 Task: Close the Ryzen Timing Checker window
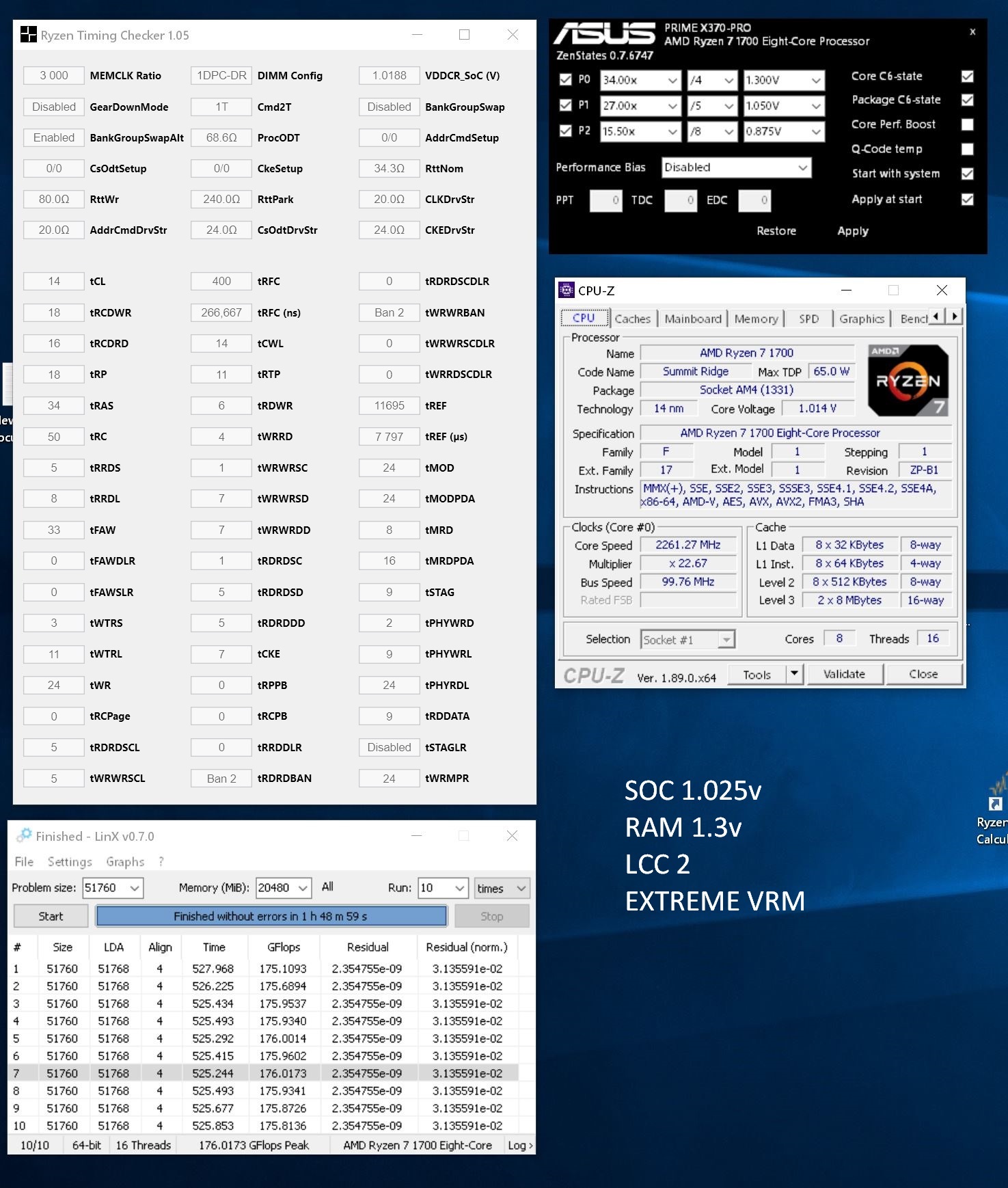click(513, 34)
